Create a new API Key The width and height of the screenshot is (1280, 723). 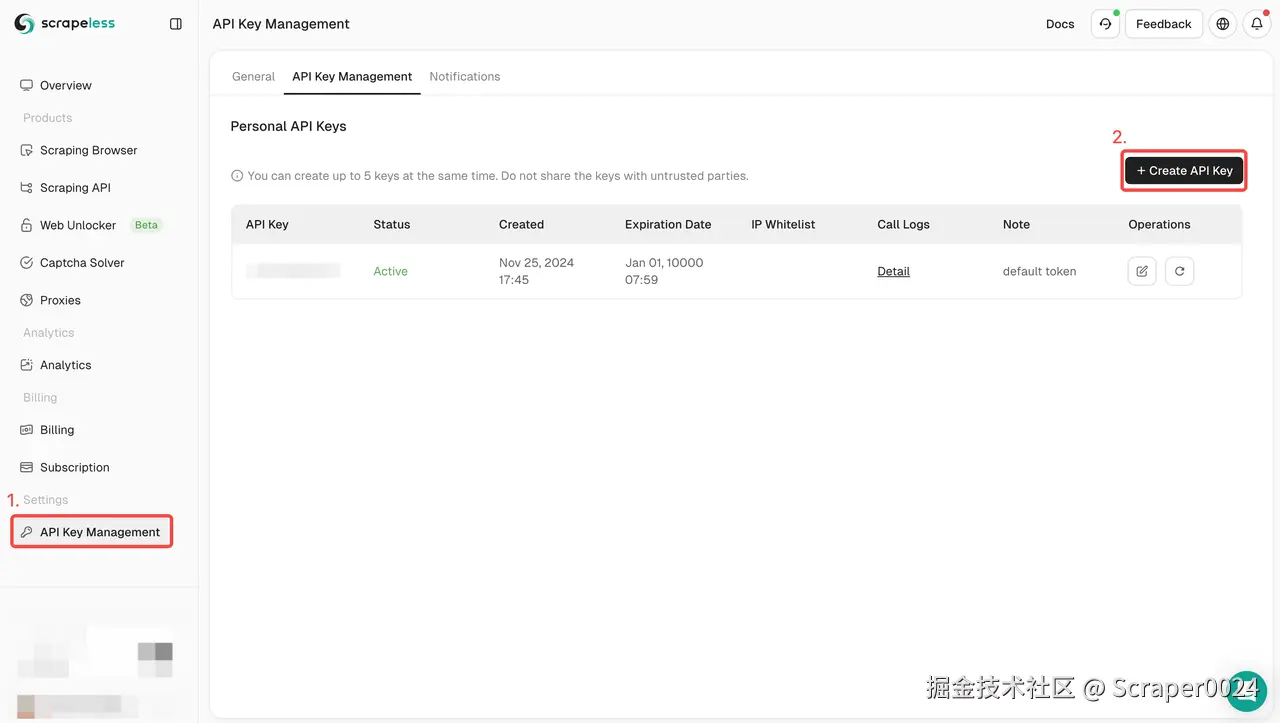[x=1184, y=170]
